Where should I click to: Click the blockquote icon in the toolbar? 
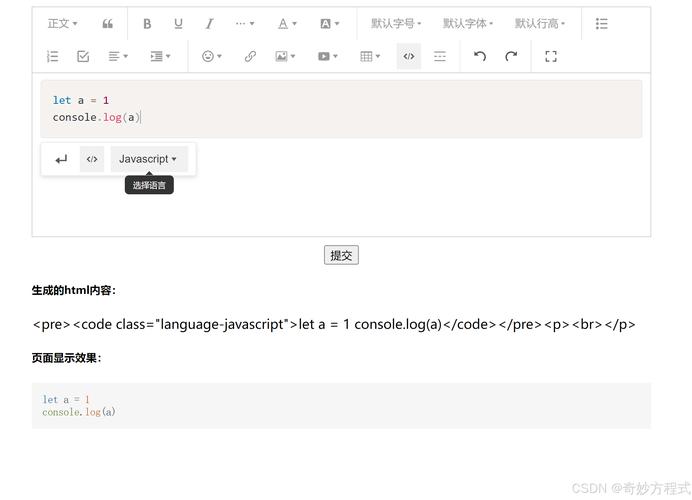pos(108,24)
